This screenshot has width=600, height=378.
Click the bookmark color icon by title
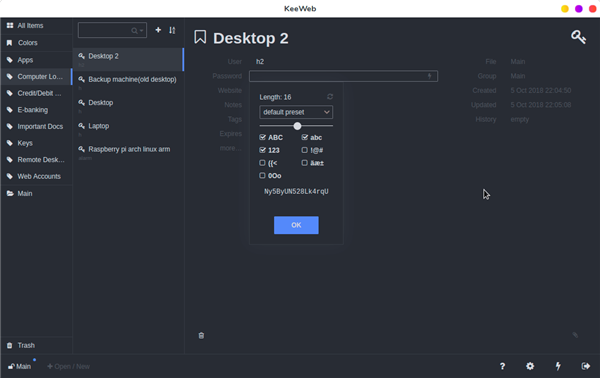point(200,37)
